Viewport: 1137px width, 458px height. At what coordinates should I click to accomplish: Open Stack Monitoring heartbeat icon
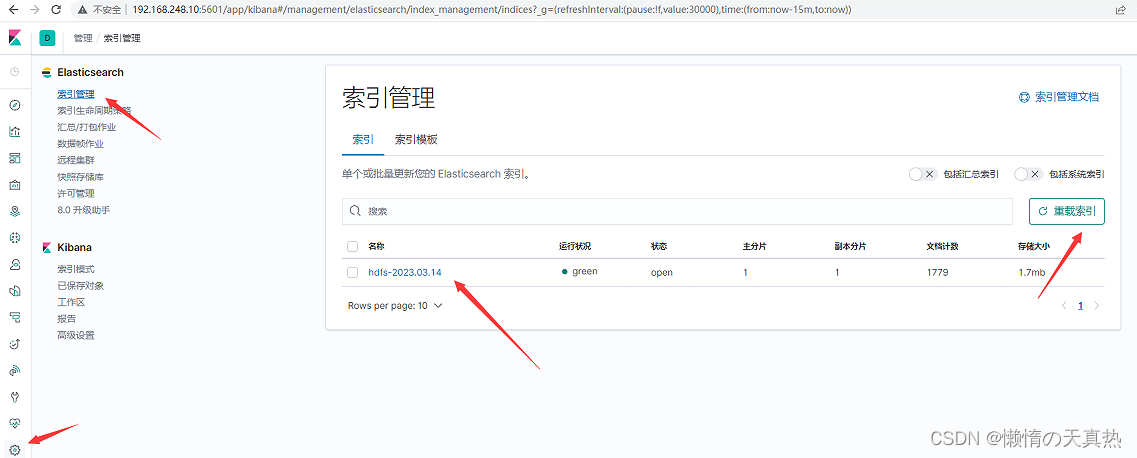coord(15,422)
